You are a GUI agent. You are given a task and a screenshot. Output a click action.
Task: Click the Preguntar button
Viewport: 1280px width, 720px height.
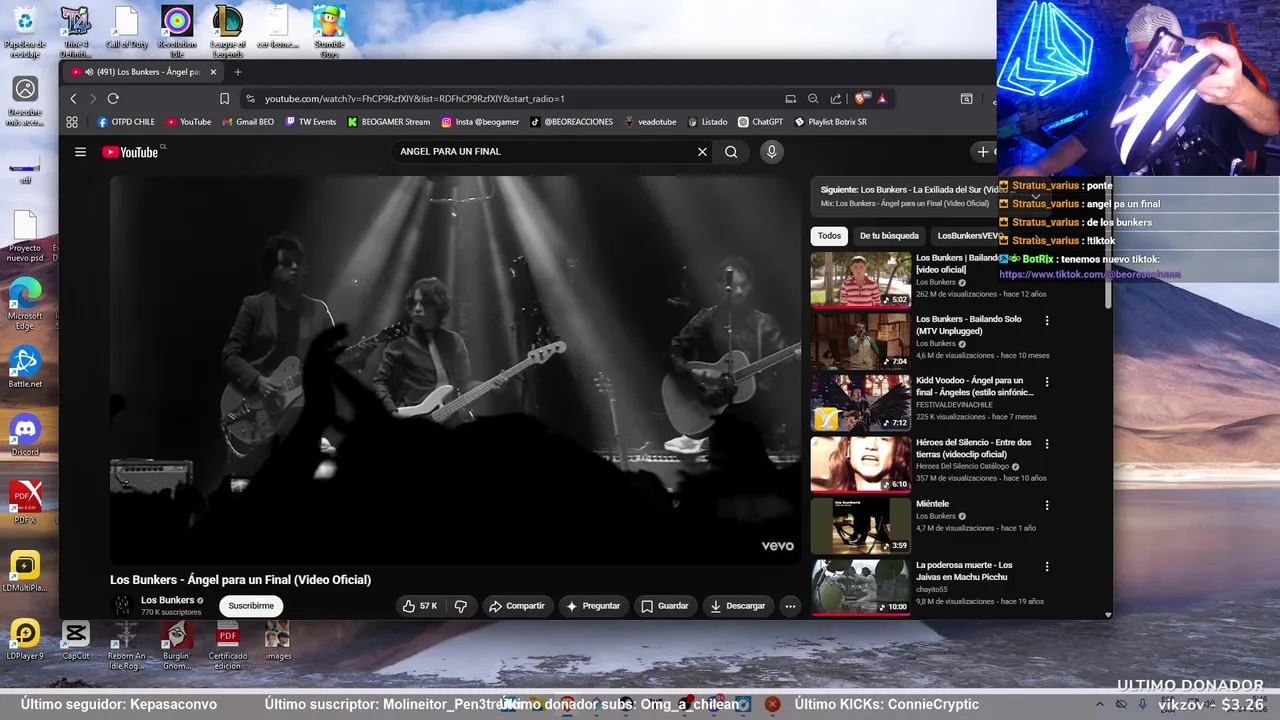pos(593,606)
